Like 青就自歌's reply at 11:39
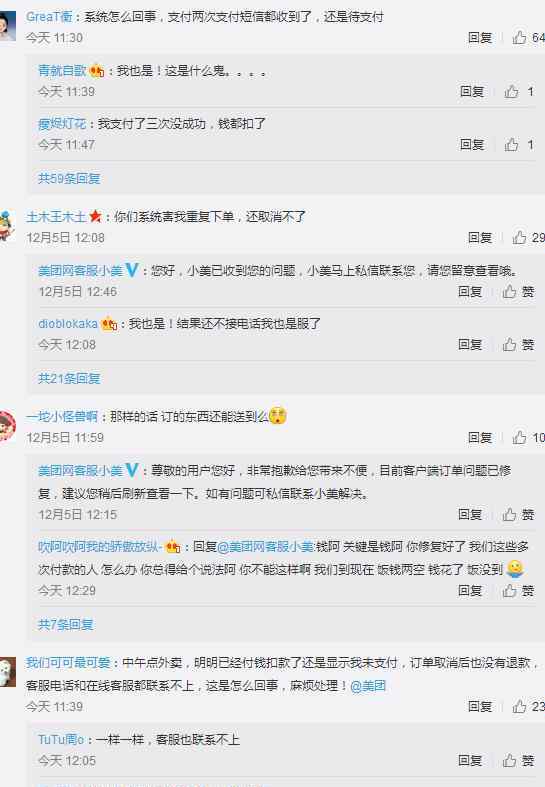This screenshot has width=545, height=787. (x=518, y=91)
